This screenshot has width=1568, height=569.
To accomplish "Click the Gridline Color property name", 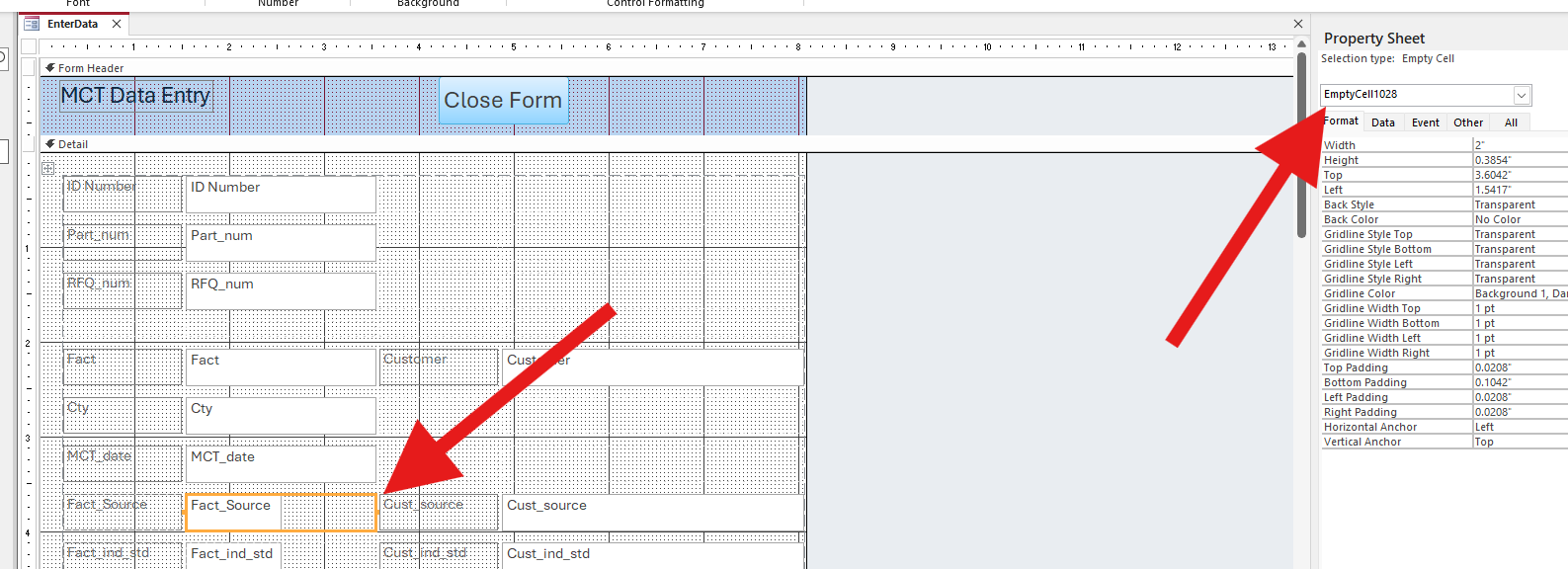I will click(x=1360, y=293).
